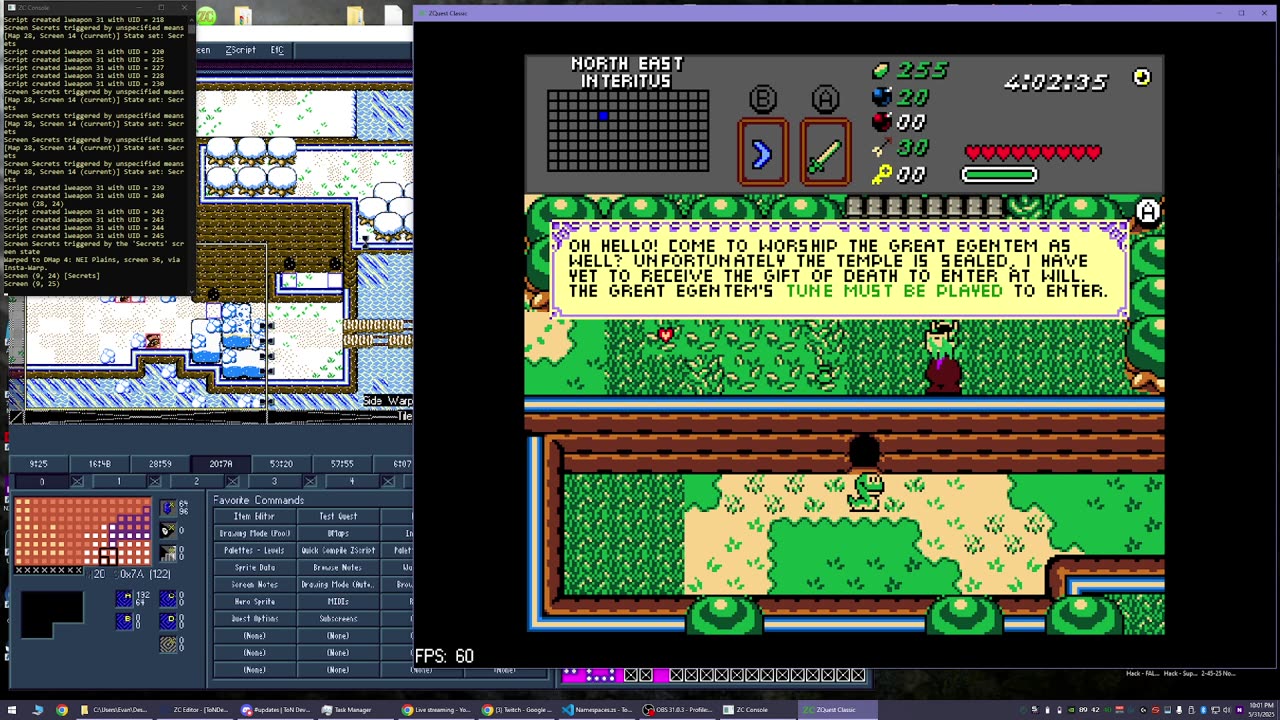Click the rupee counter icon in game HUD
The image size is (1280, 720).
881,71
